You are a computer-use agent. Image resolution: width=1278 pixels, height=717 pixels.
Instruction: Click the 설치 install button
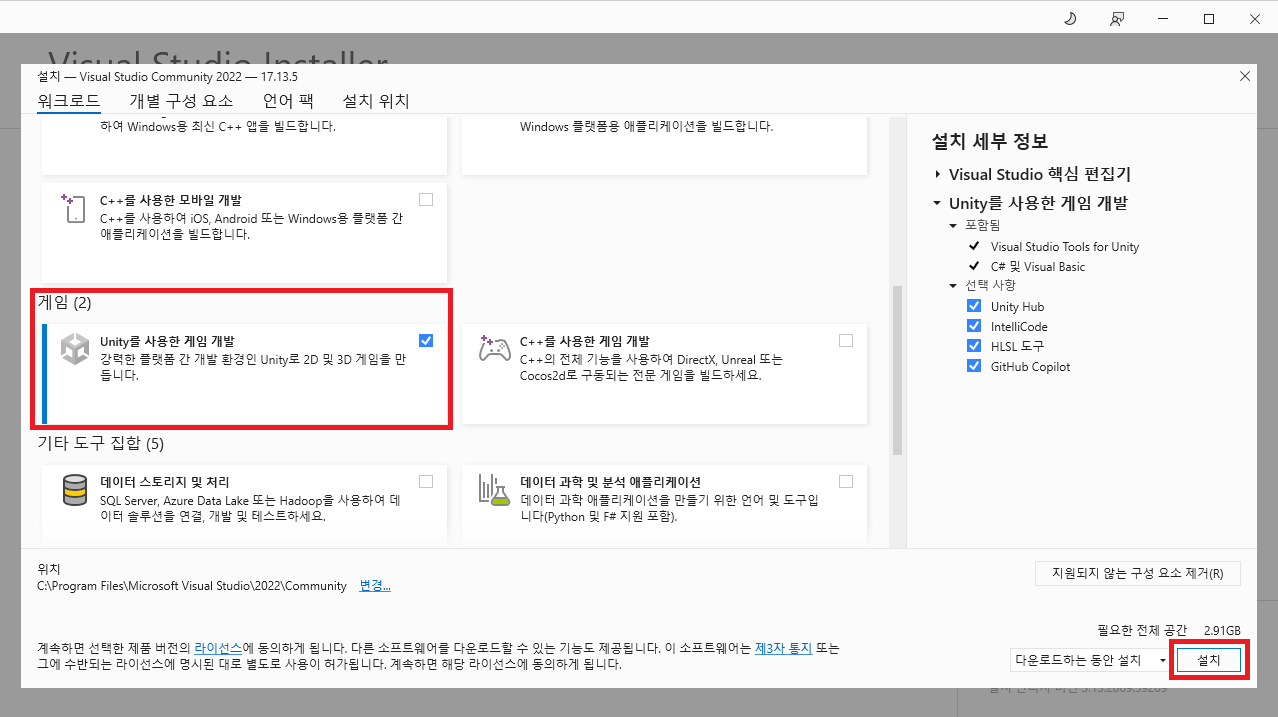[1209, 660]
